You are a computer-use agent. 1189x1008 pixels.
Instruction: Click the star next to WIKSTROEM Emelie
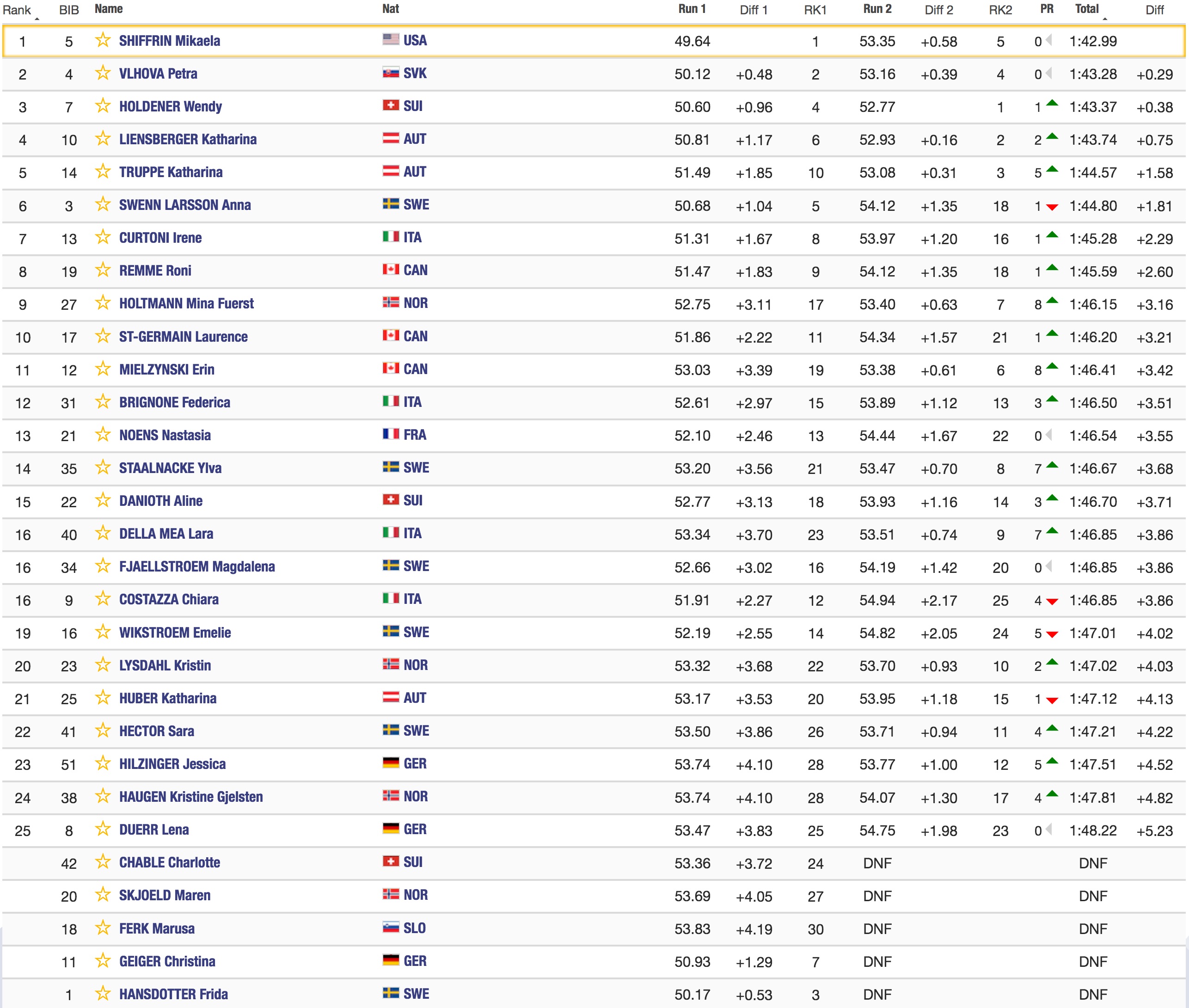(x=103, y=632)
